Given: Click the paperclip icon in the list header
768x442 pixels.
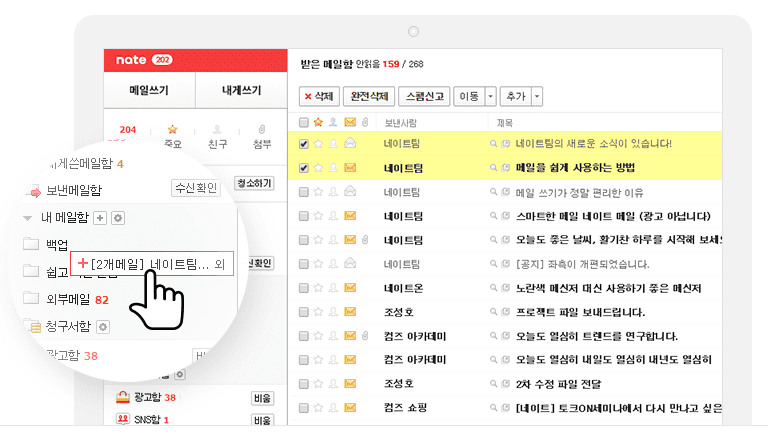Looking at the screenshot, I should coord(365,122).
